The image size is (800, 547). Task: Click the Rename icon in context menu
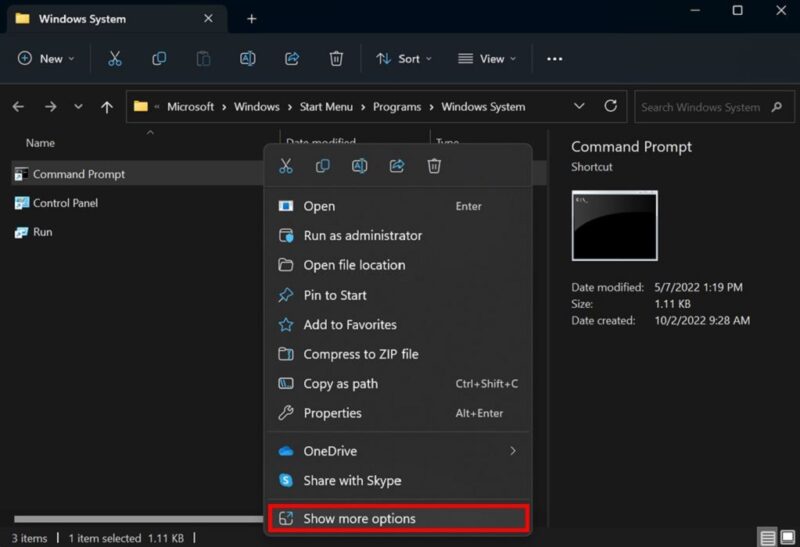(x=359, y=166)
